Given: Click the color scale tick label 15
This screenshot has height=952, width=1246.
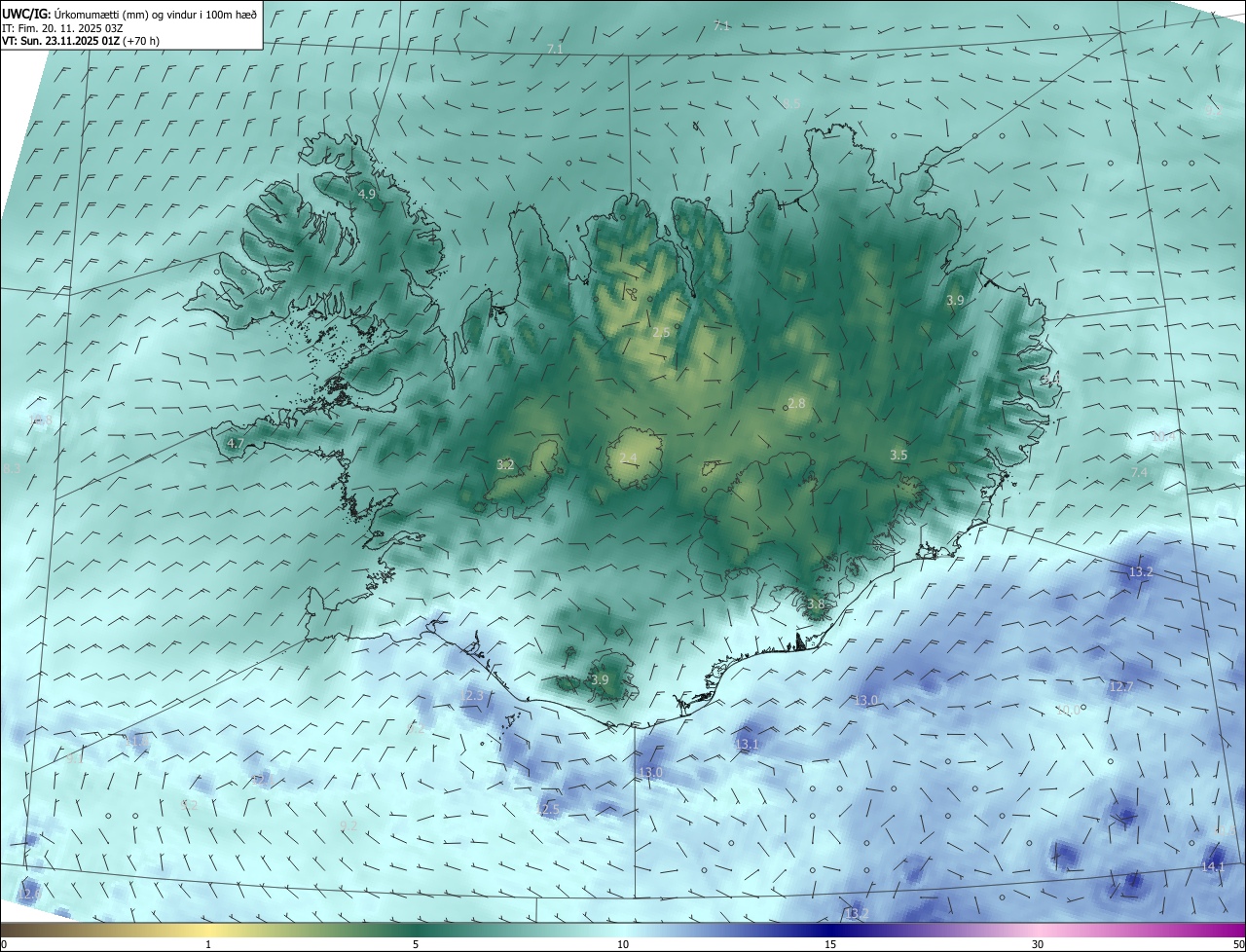Looking at the screenshot, I should (830, 944).
